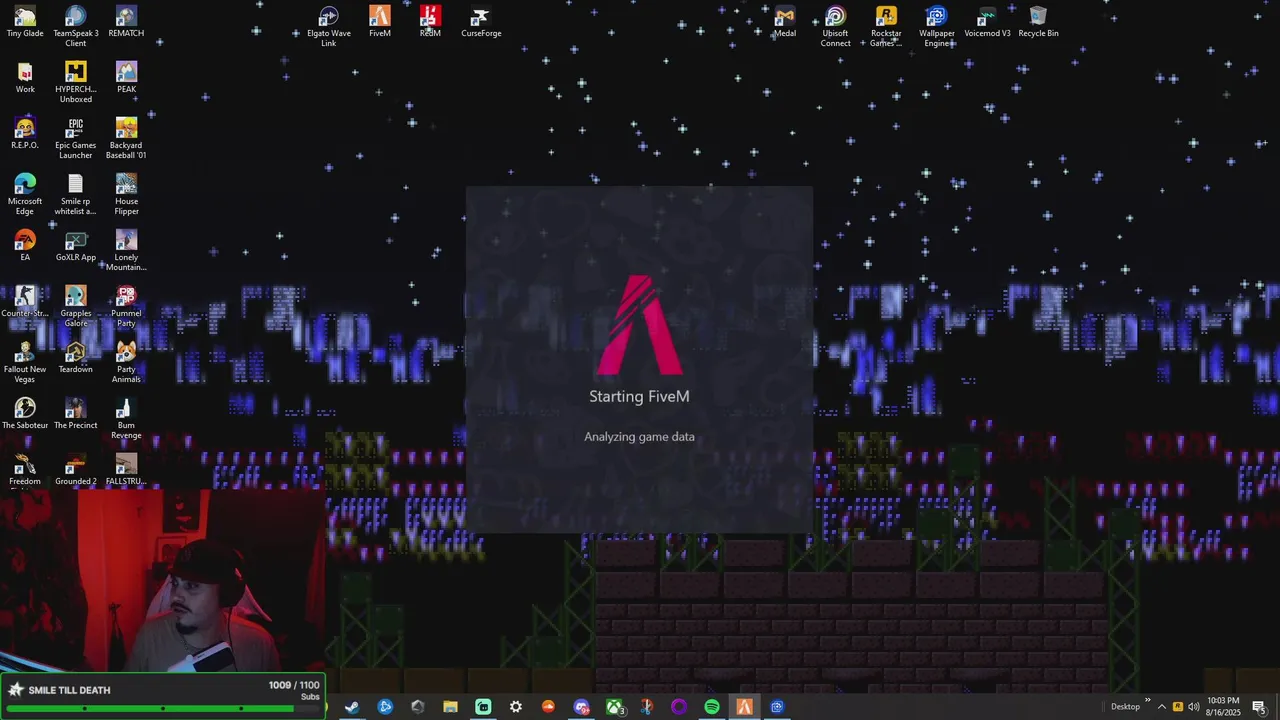
Task: Select the Medal desktop icon
Action: (x=785, y=22)
